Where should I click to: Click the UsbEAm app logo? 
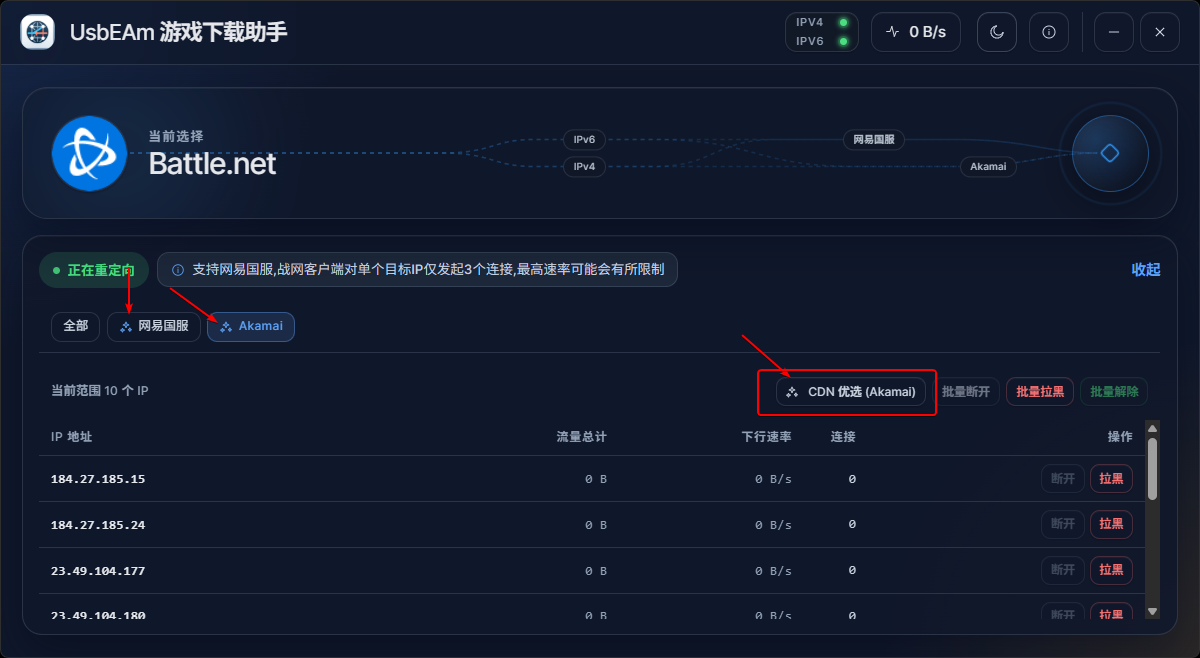[38, 32]
